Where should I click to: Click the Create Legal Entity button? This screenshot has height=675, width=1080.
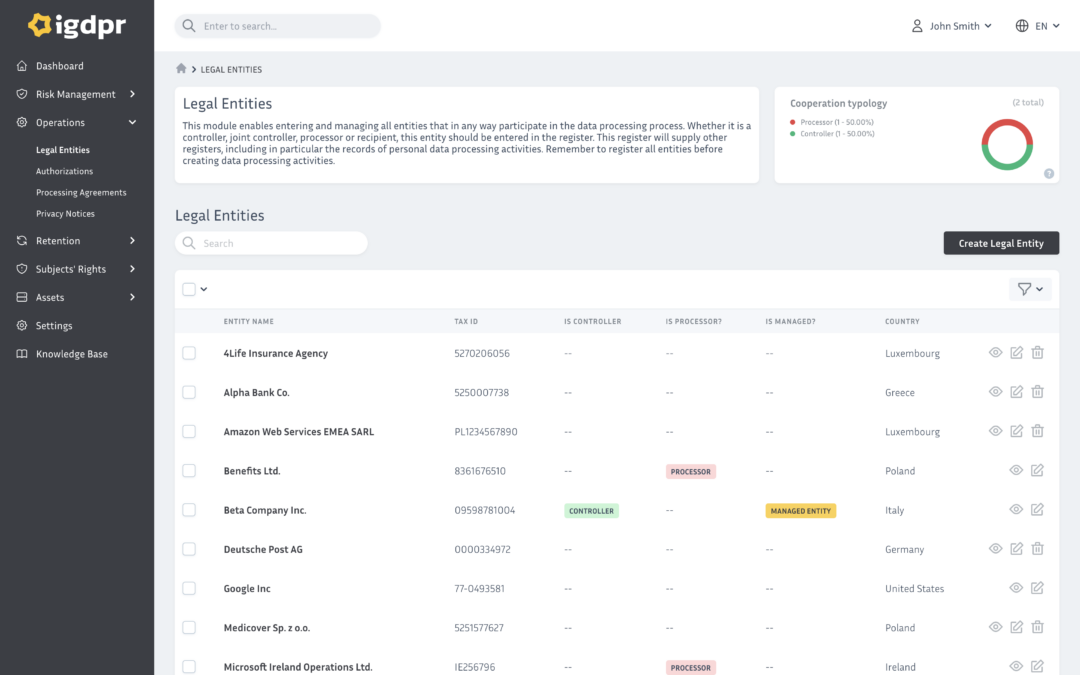pos(1001,242)
